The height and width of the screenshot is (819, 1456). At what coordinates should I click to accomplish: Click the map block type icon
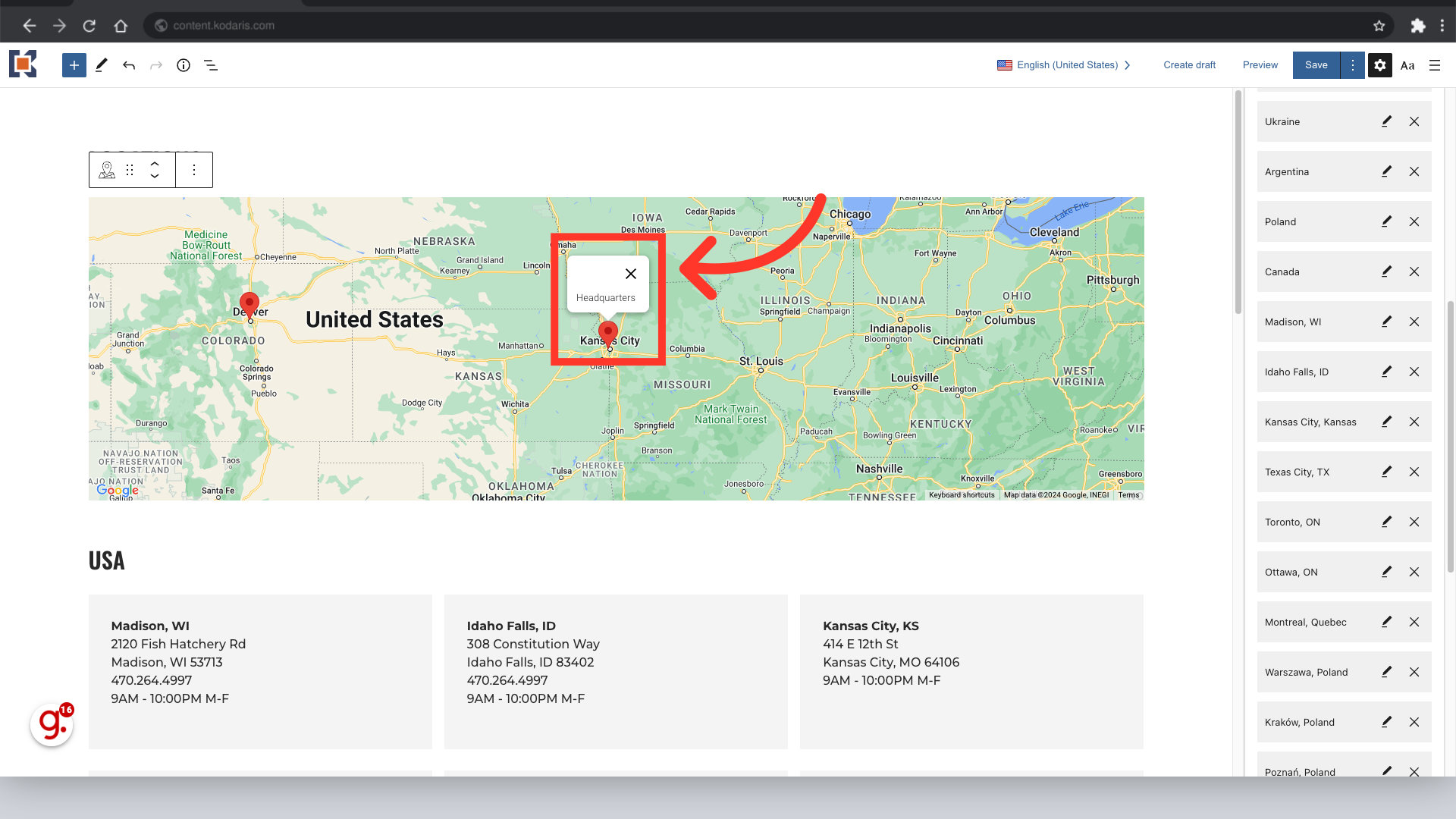107,170
